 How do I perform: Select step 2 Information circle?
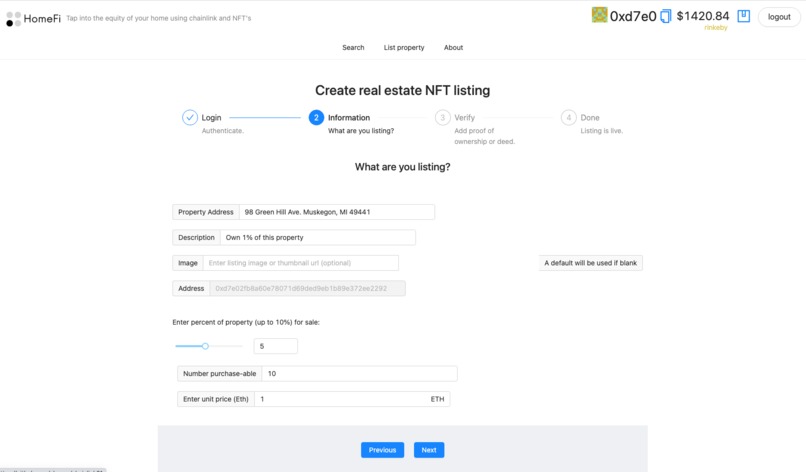tap(316, 117)
